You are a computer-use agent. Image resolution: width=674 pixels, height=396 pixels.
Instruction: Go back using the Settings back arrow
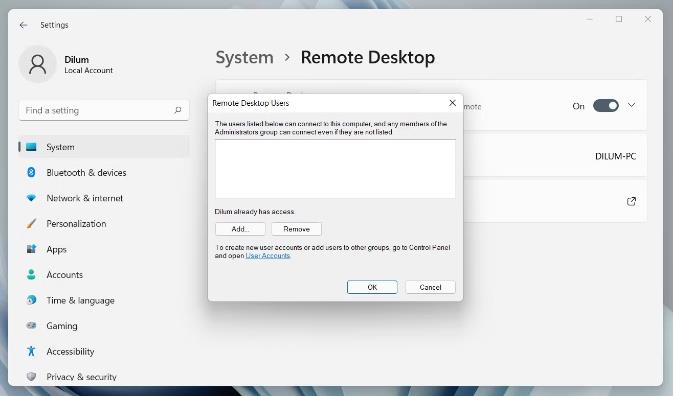[x=23, y=25]
